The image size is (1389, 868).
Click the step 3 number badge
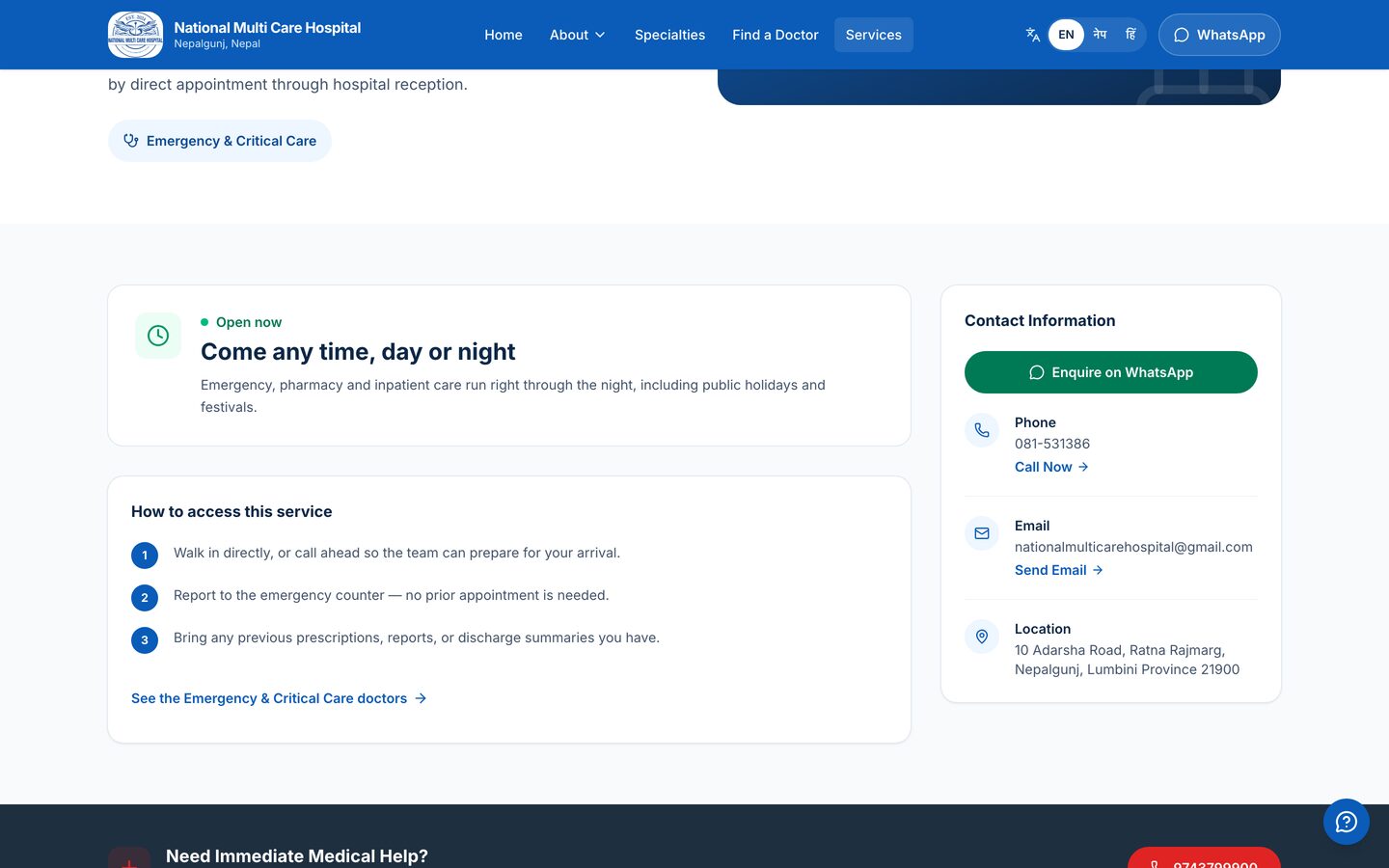tap(145, 640)
